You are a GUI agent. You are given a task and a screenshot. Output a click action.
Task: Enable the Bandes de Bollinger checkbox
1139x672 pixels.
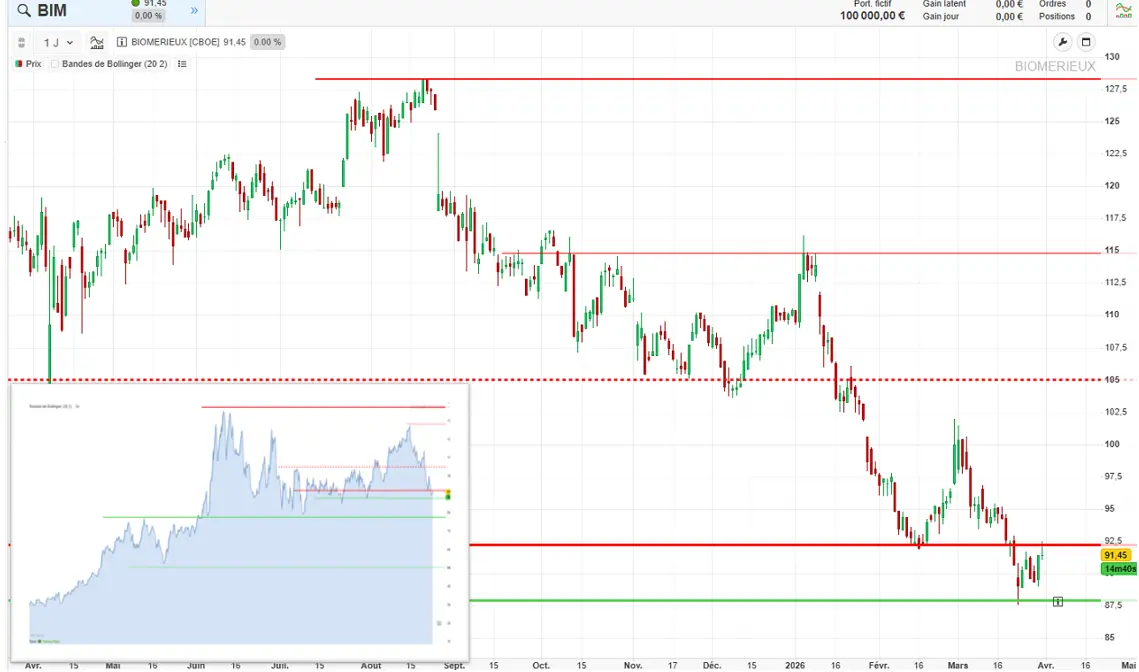tap(55, 63)
